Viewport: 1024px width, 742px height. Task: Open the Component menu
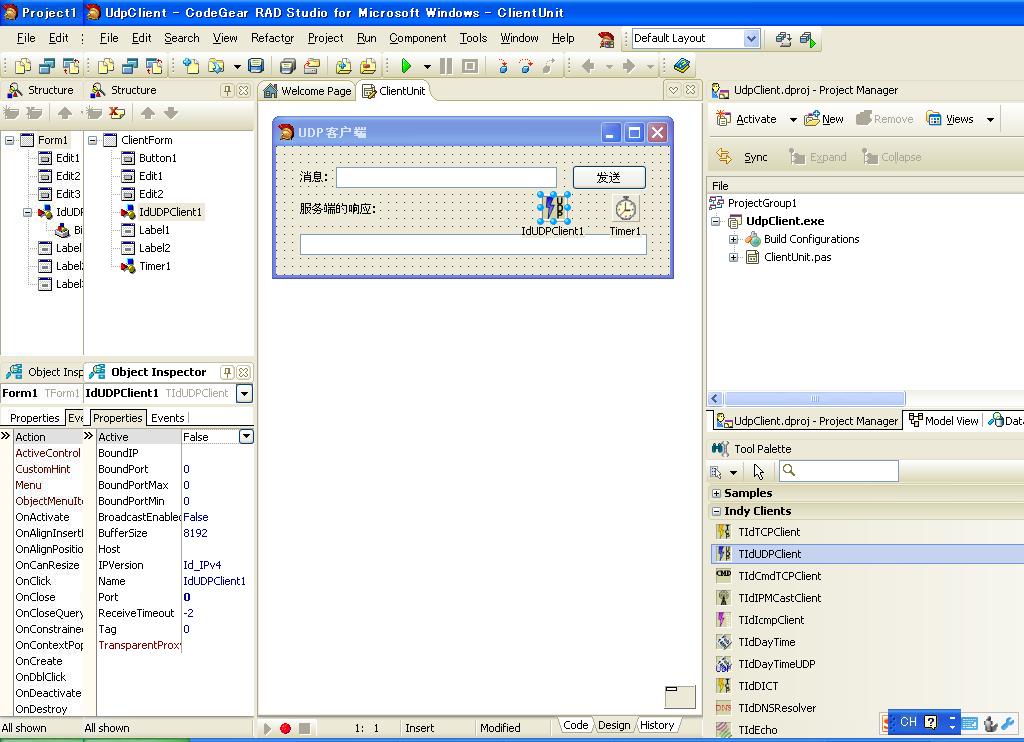pyautogui.click(x=418, y=38)
